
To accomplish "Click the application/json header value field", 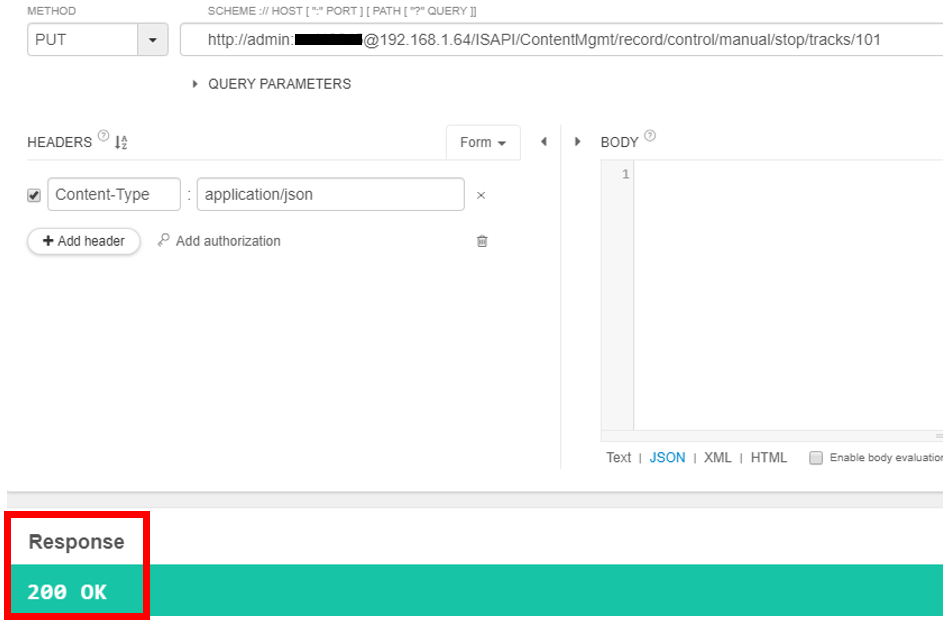I will point(330,195).
